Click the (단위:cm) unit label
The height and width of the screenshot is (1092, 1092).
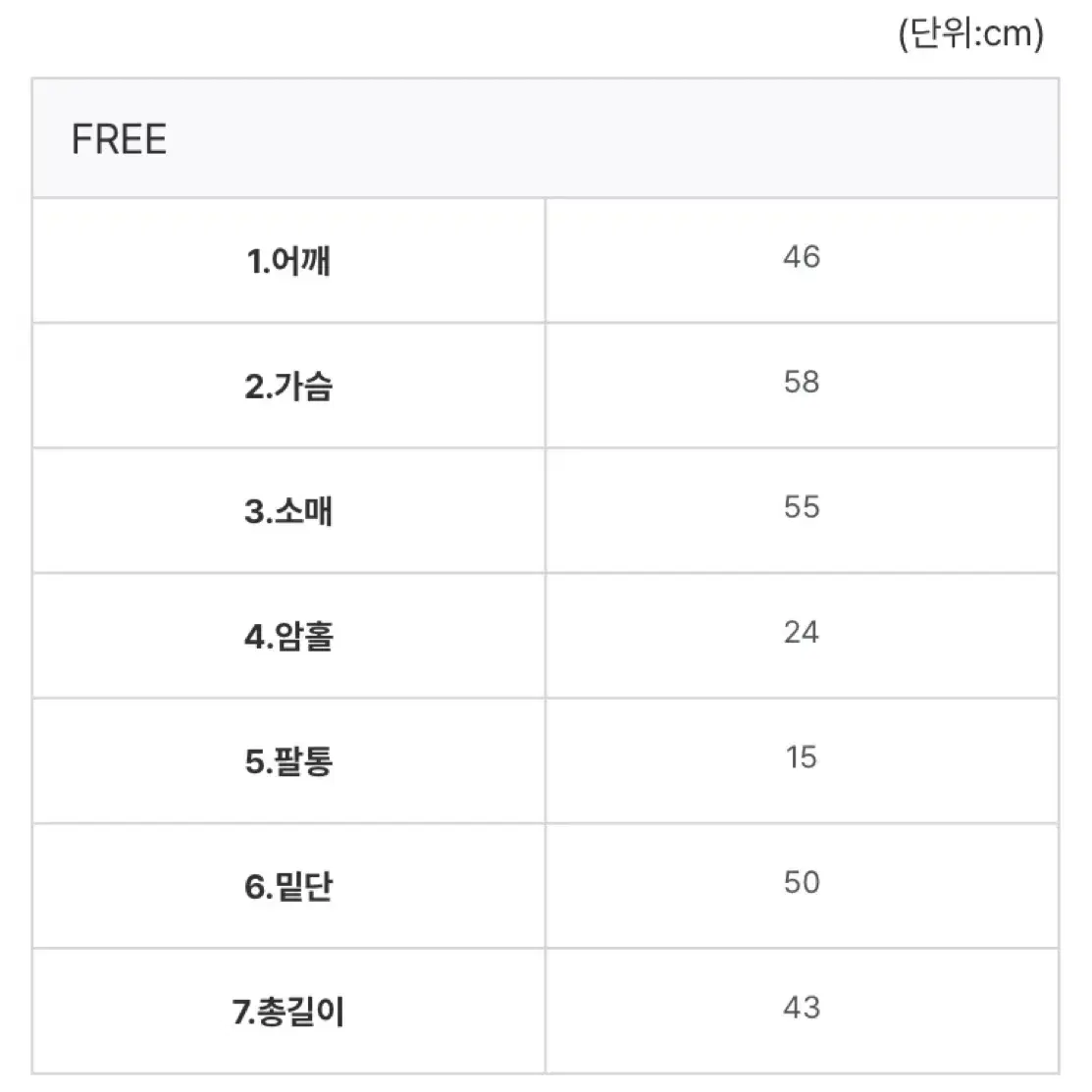click(x=970, y=33)
